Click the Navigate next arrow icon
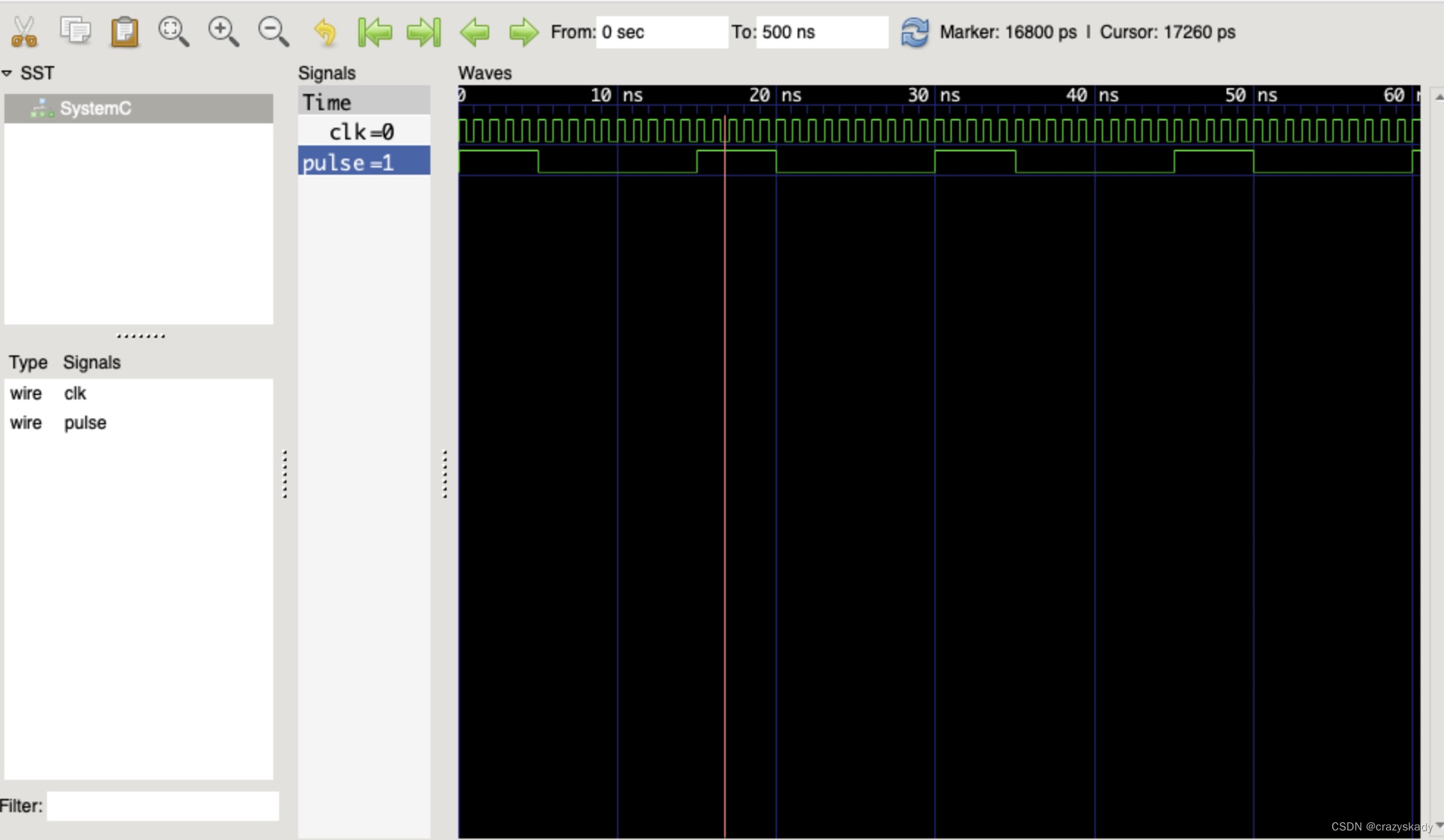 (522, 31)
